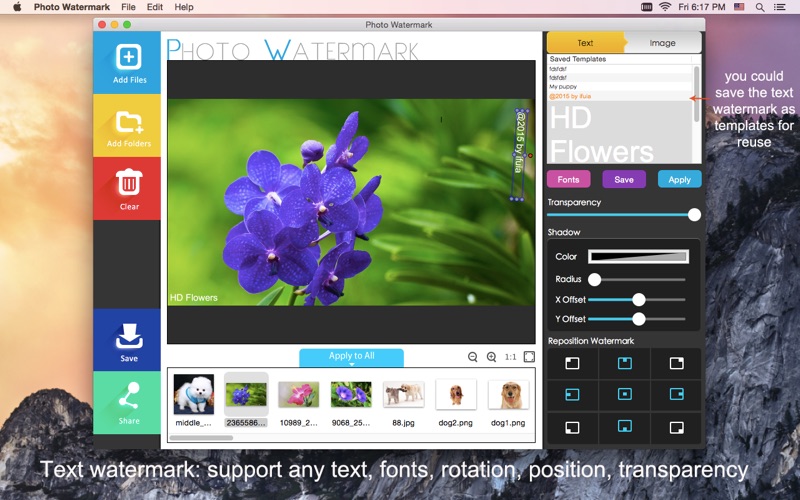Open the Help menu
Viewport: 800px width, 500px height.
coord(184,7)
